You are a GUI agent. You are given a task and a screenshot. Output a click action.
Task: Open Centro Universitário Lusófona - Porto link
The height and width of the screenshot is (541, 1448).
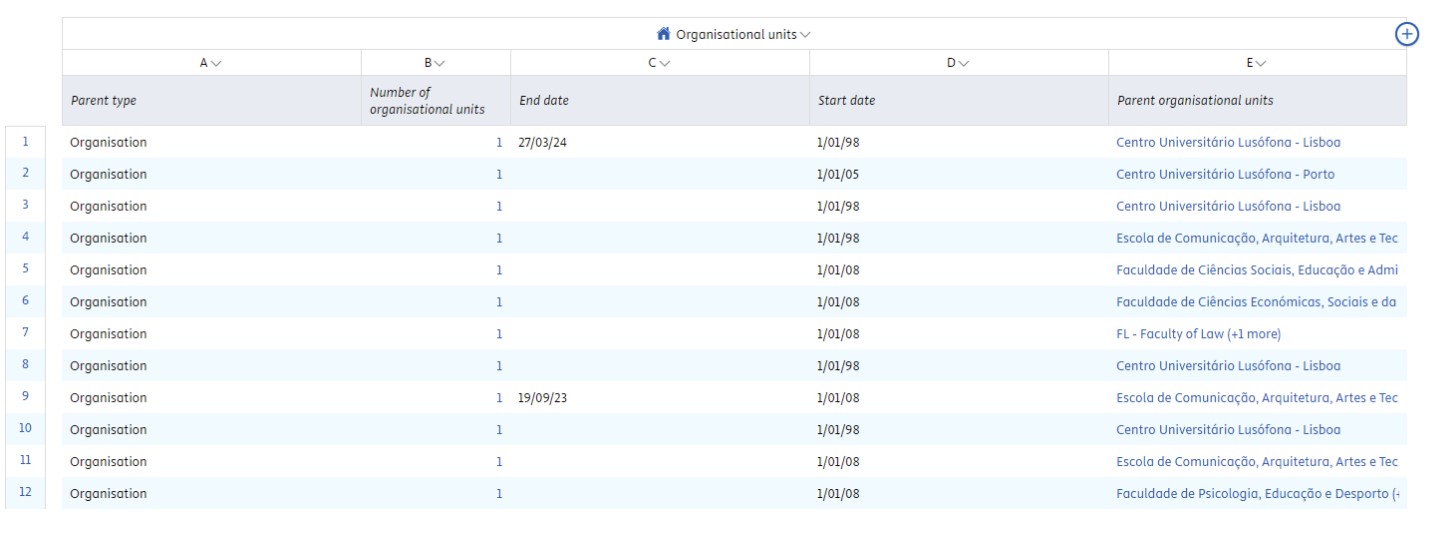(1225, 174)
